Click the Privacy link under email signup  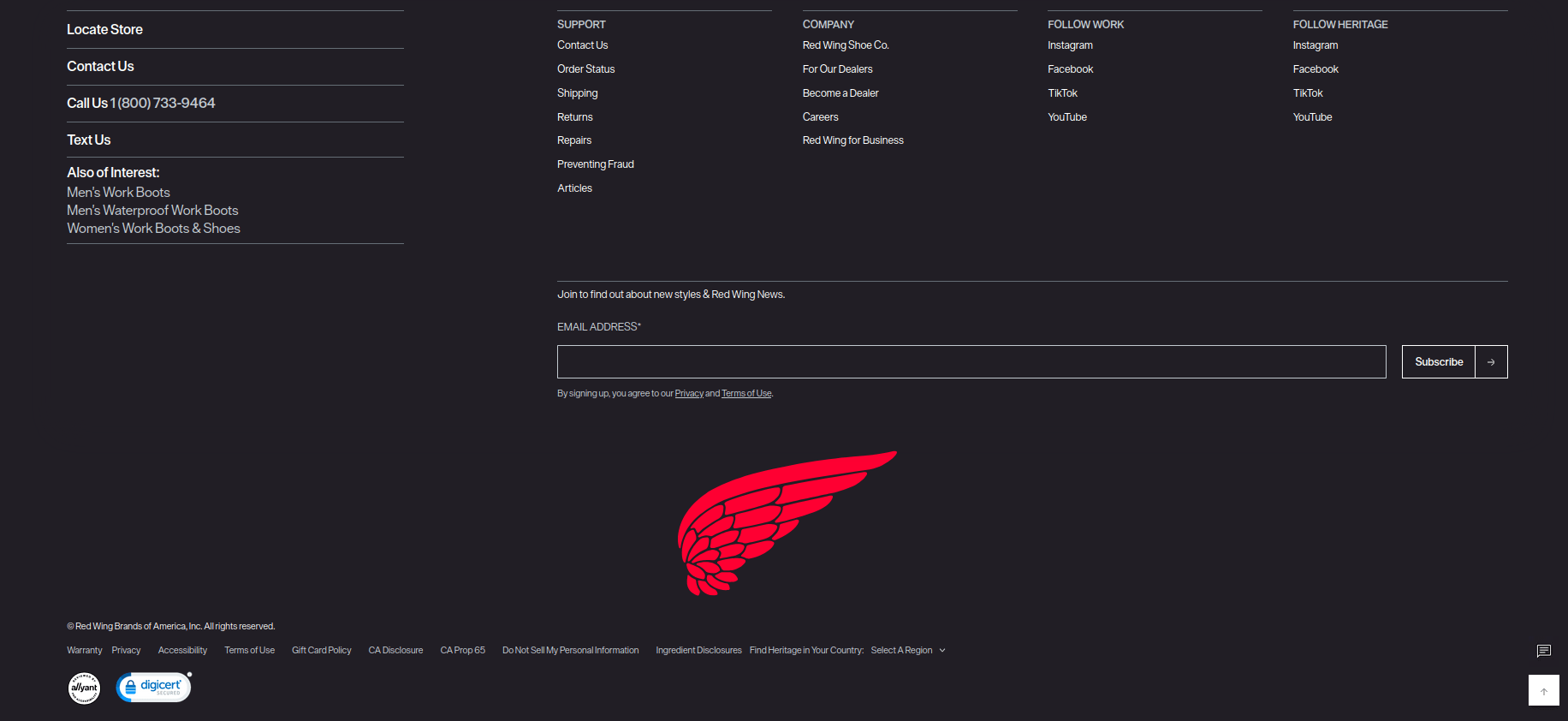click(x=688, y=394)
